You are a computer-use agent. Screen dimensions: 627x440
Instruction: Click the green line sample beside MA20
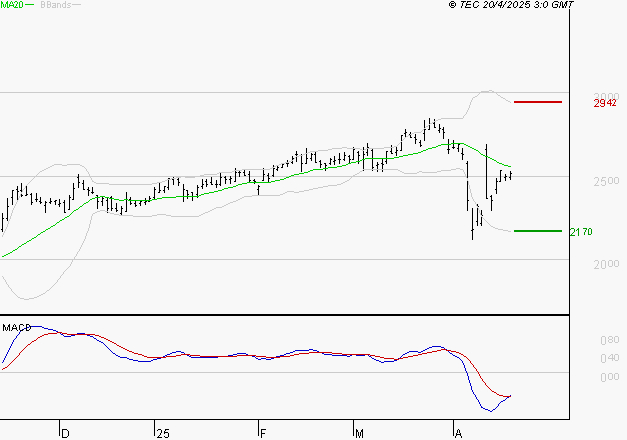click(x=30, y=6)
